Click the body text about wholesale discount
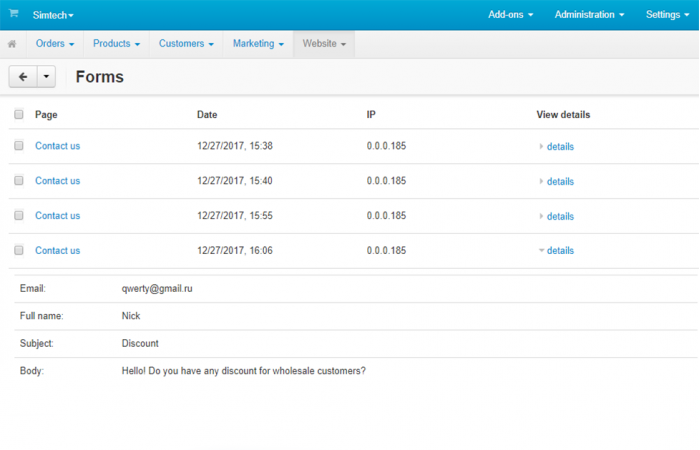Screen dimensions: 700x450 (244, 371)
